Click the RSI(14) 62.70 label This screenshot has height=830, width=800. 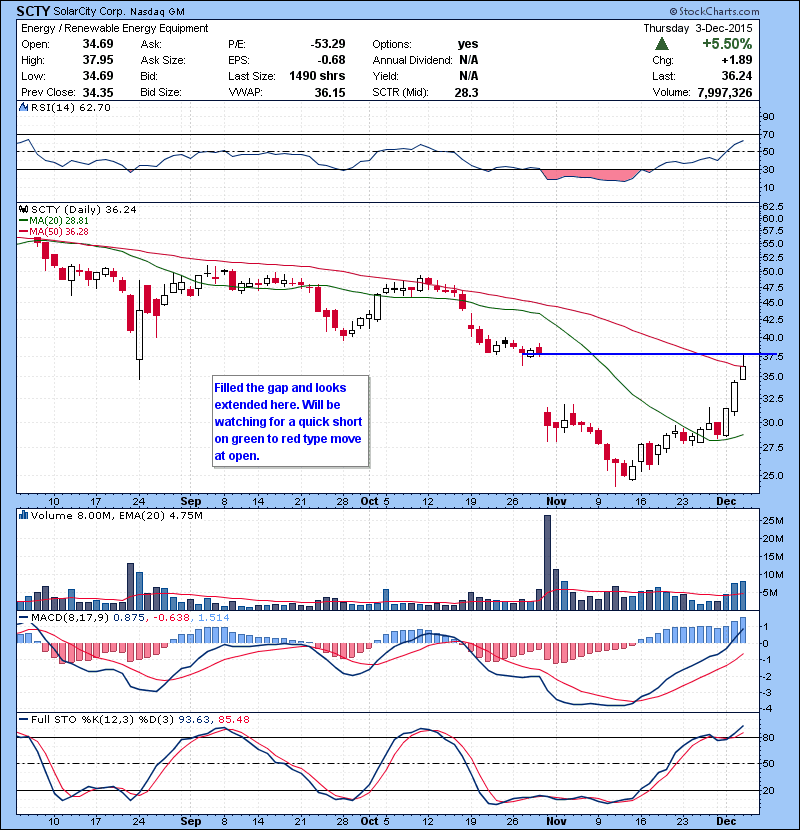(71, 107)
